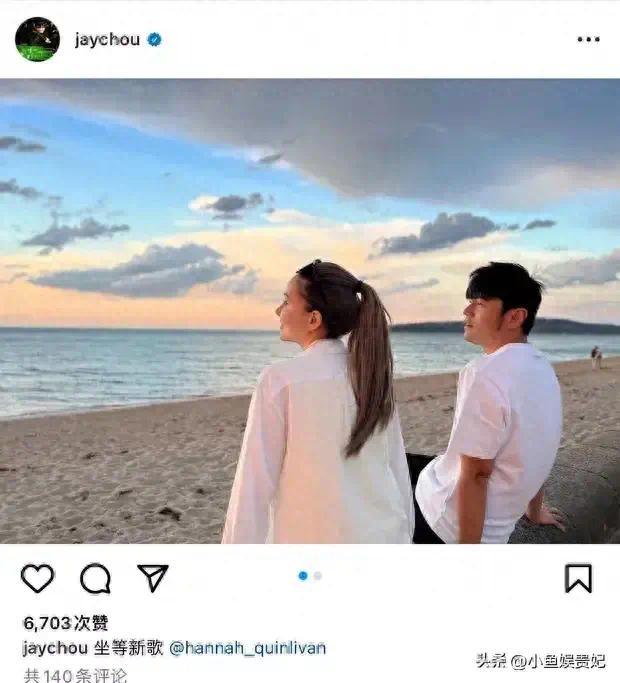This screenshot has width=620, height=683.
Task: Expand all 140 comments
Action: click(x=75, y=675)
